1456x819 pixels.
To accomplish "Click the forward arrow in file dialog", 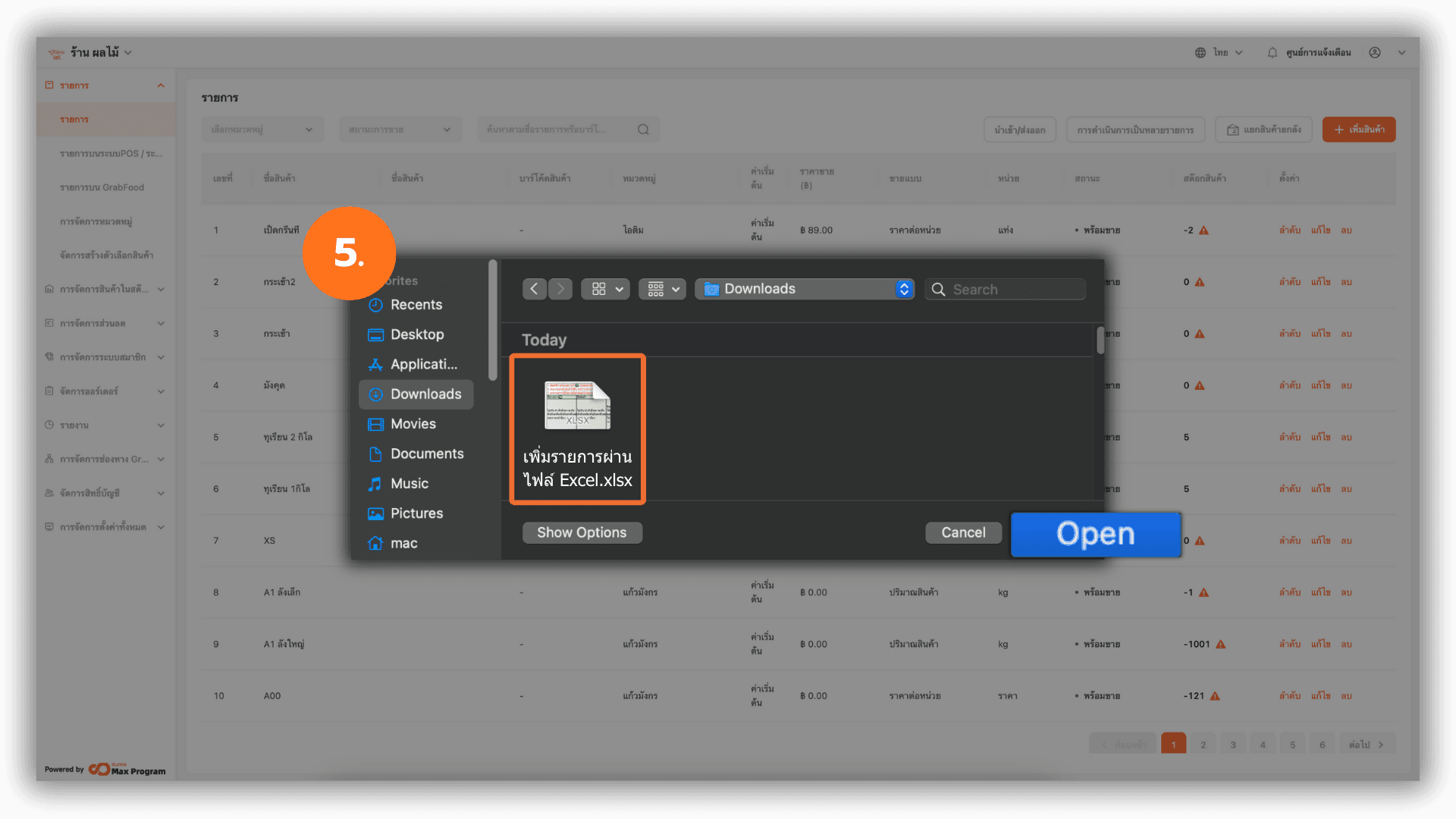I will point(560,289).
